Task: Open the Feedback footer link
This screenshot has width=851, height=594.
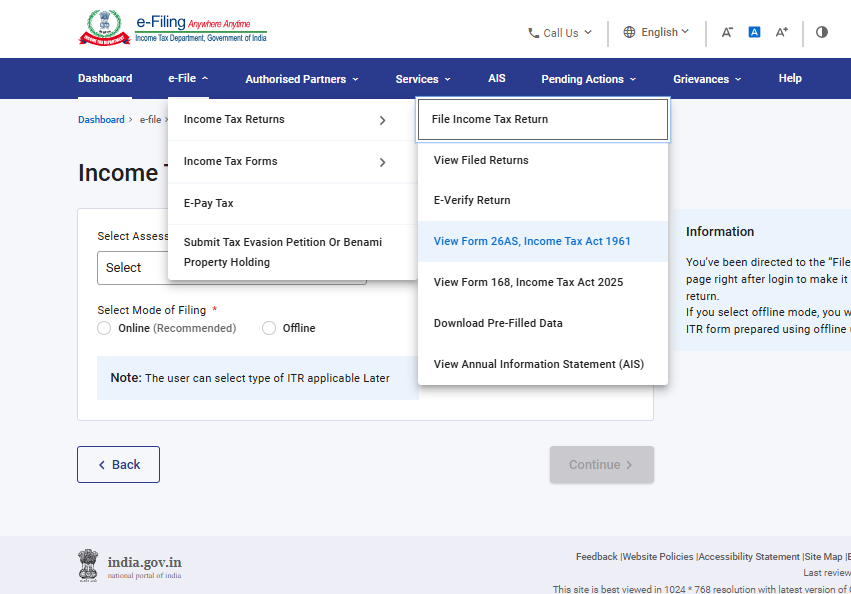Action: click(596, 557)
